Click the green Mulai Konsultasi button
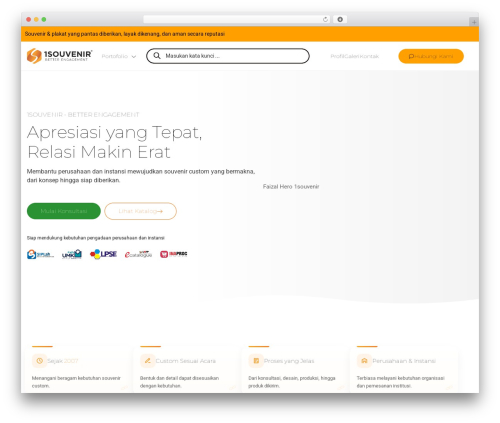The width and height of the screenshot is (500, 423). click(x=64, y=211)
